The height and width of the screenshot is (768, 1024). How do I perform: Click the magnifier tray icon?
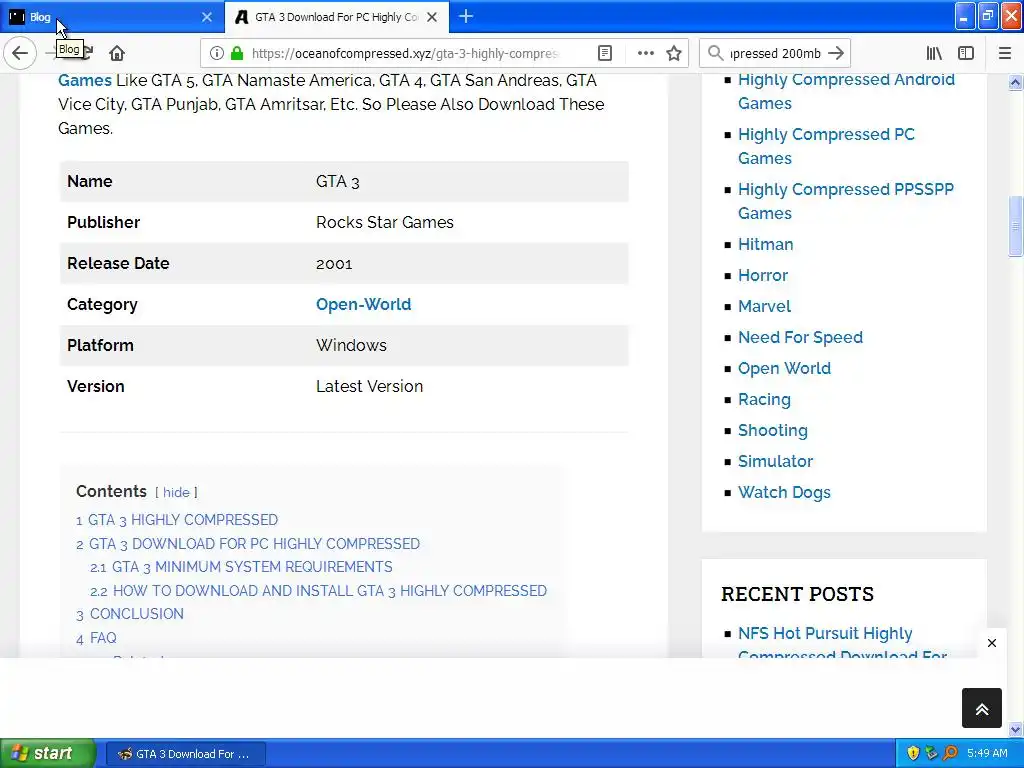tap(950, 753)
